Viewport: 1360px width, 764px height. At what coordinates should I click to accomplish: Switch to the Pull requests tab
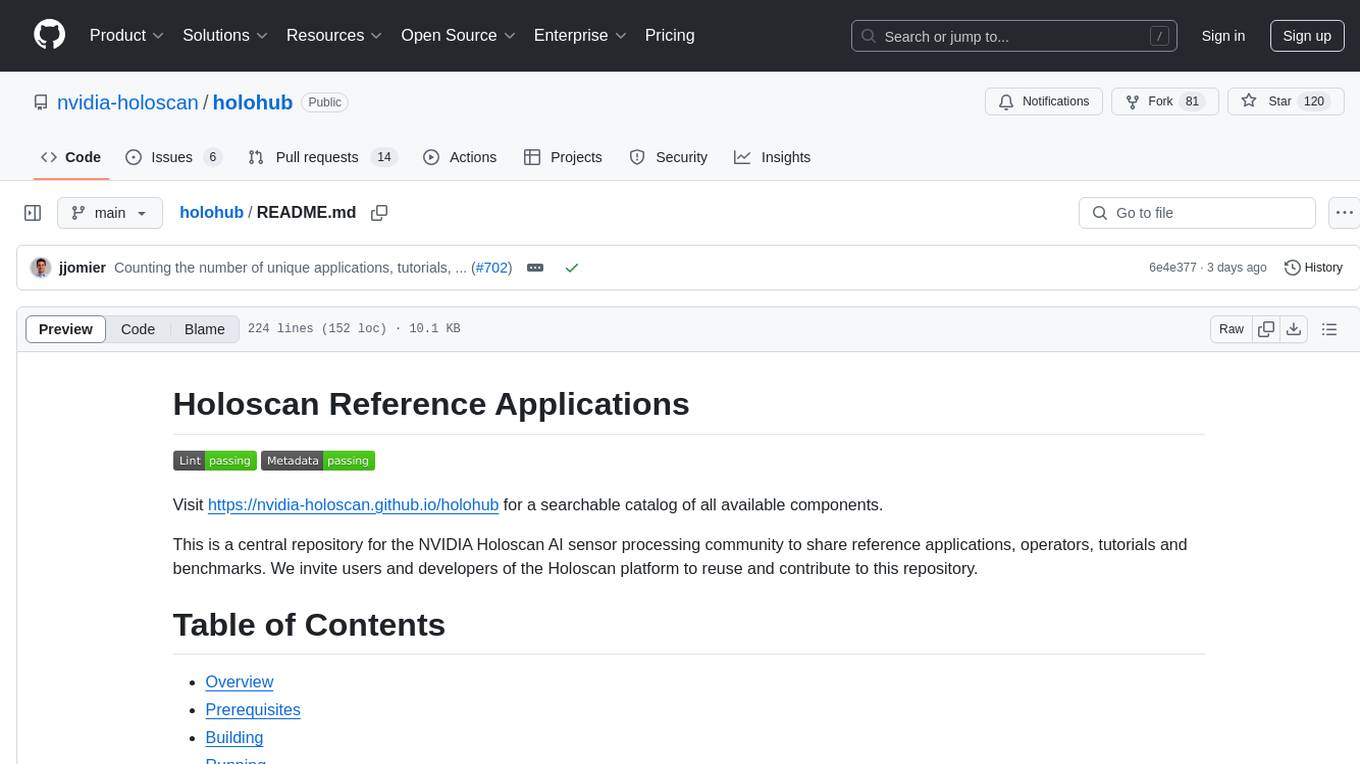322,157
